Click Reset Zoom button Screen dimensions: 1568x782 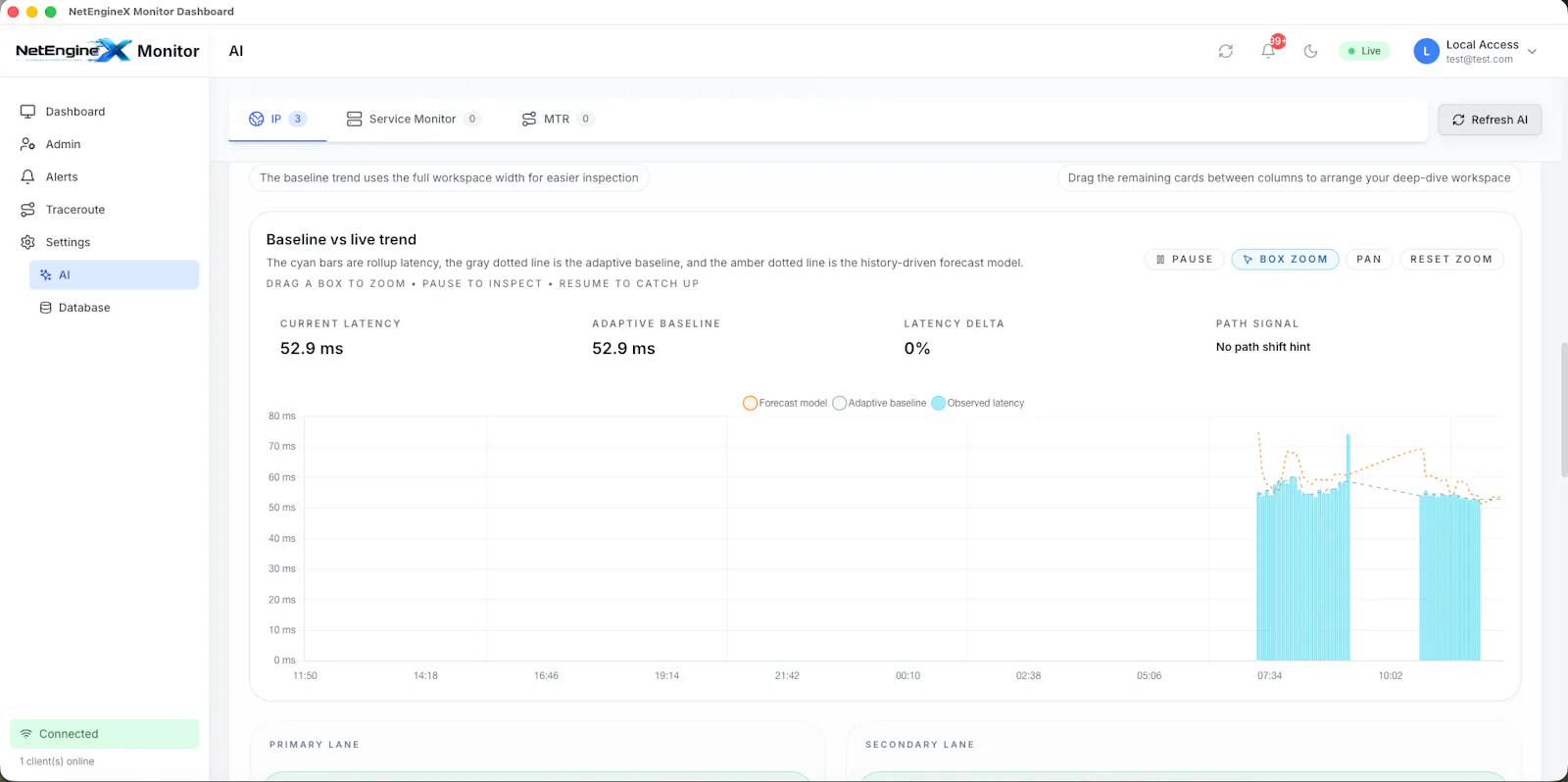tap(1450, 260)
